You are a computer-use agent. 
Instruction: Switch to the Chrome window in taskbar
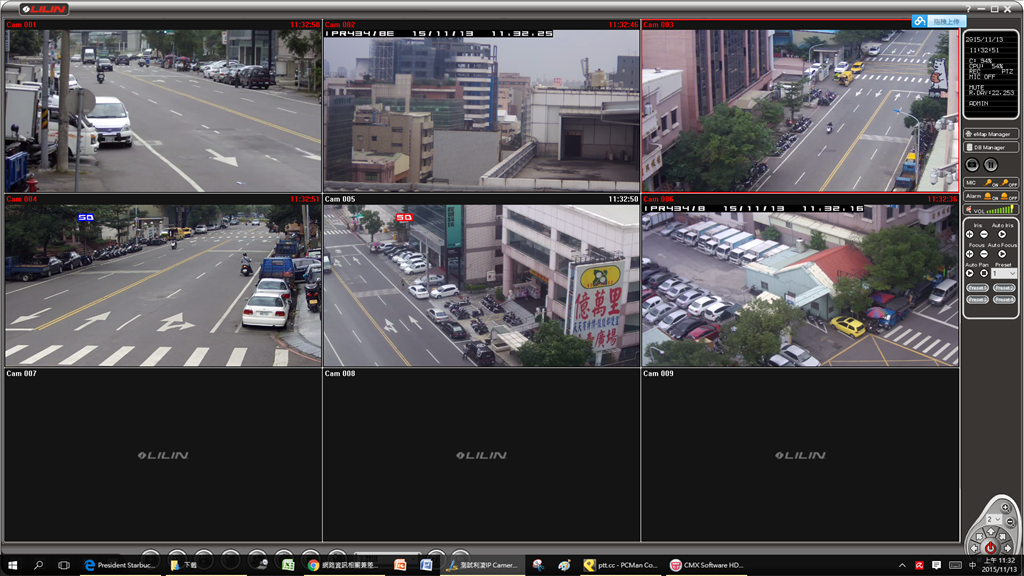tap(342, 565)
